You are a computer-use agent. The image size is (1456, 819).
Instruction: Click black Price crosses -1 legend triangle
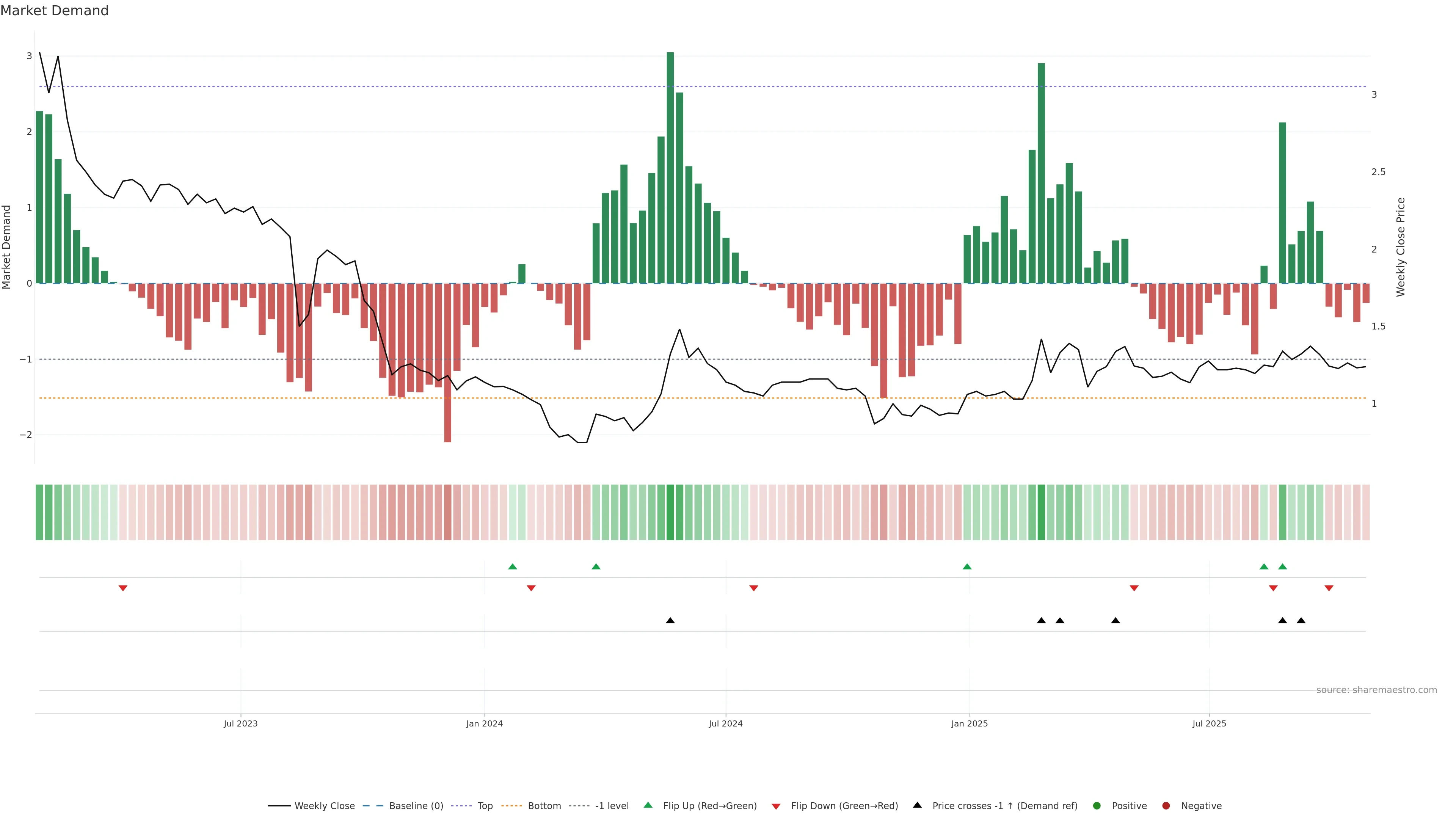pos(917,805)
